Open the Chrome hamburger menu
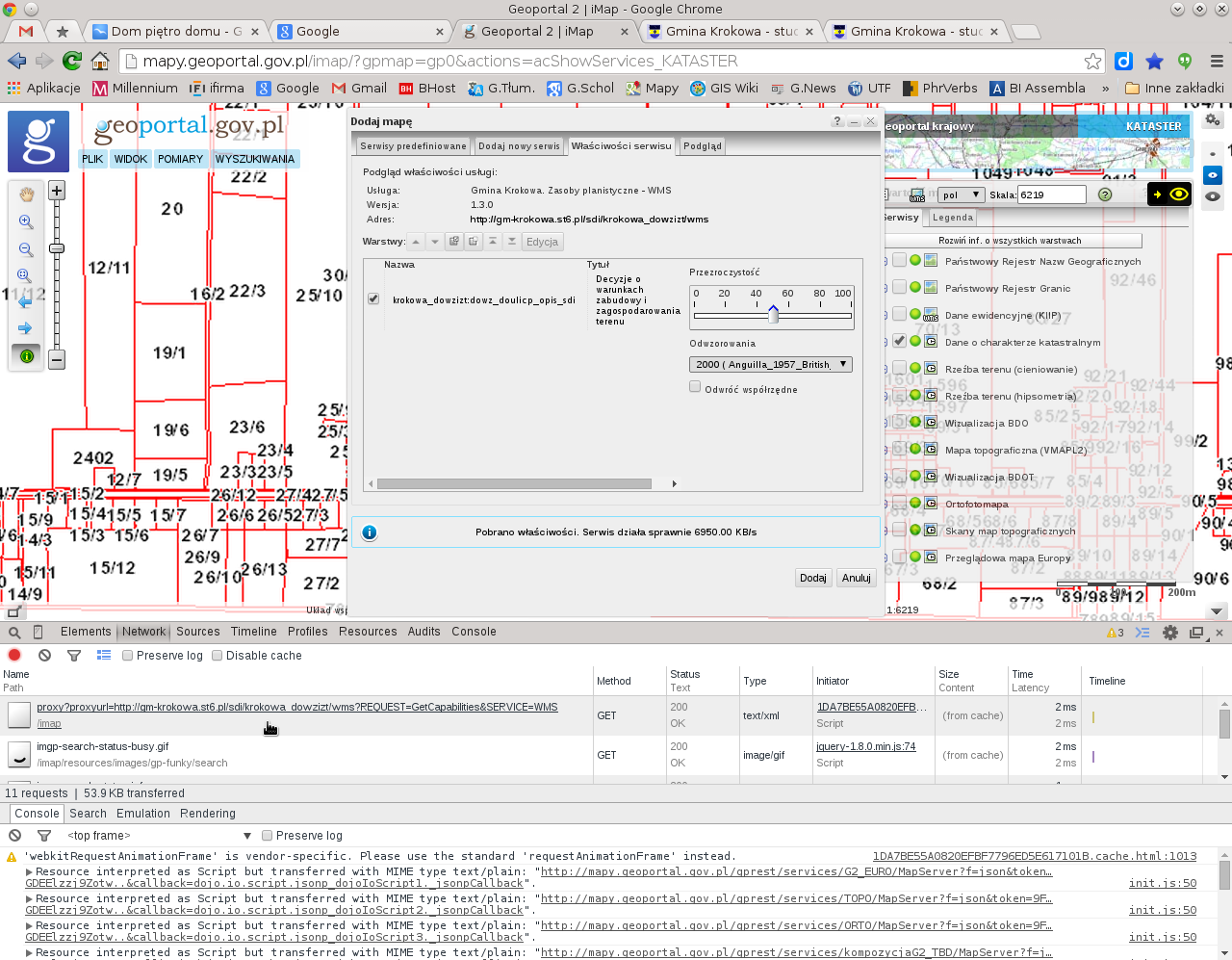Screen dimensions: 1232x960 tap(1217, 61)
